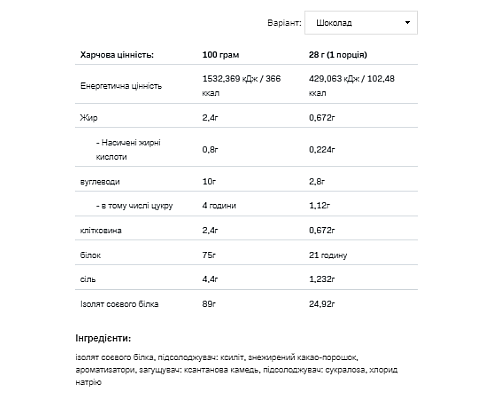Image resolution: width=500 pixels, height=400 pixels.
Task: Click the Насичені жирні кислоти row label
Action: coord(128,150)
